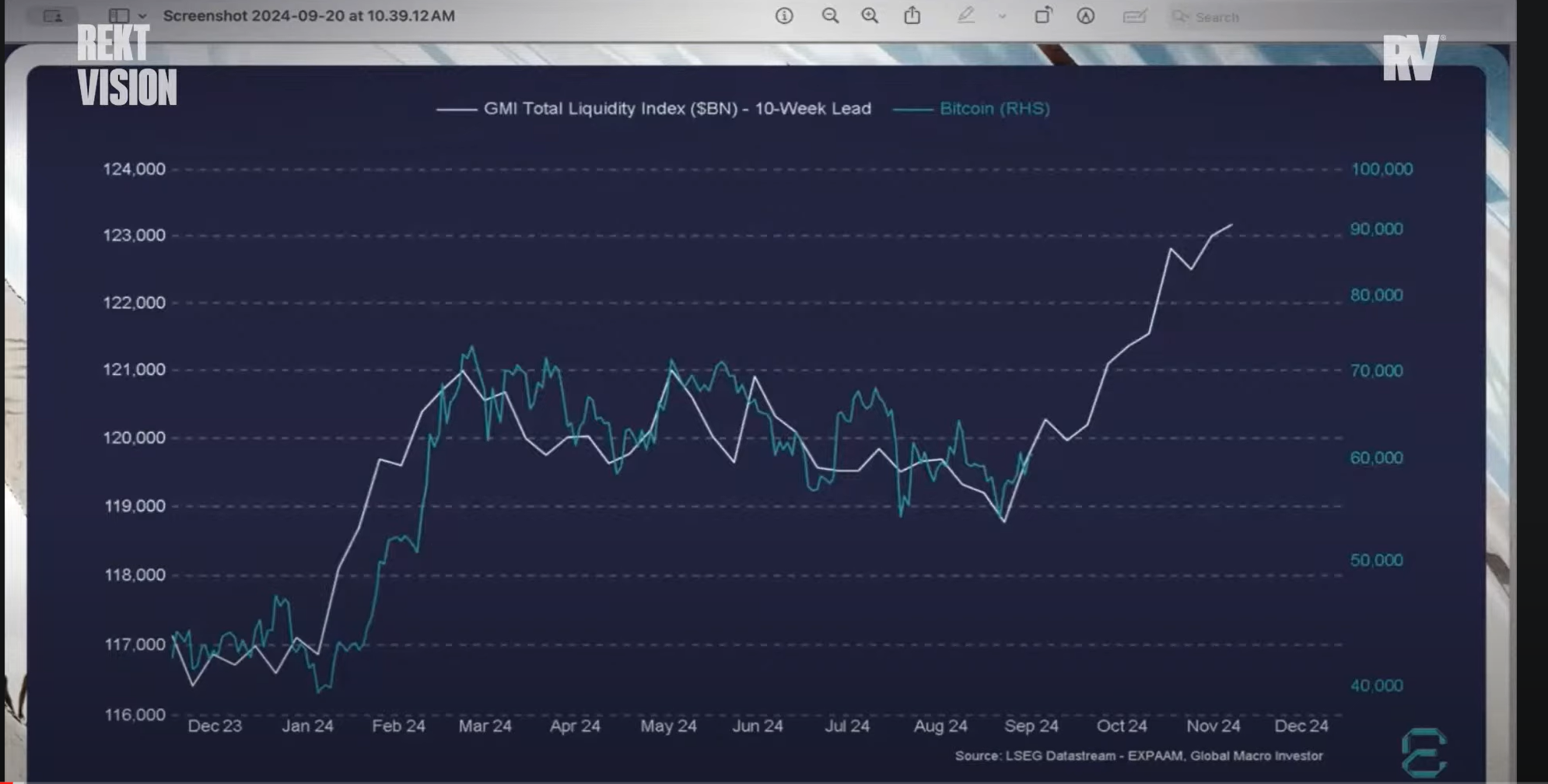Click the Inspector info icon
Screen dimensions: 1548x784
pos(784,16)
